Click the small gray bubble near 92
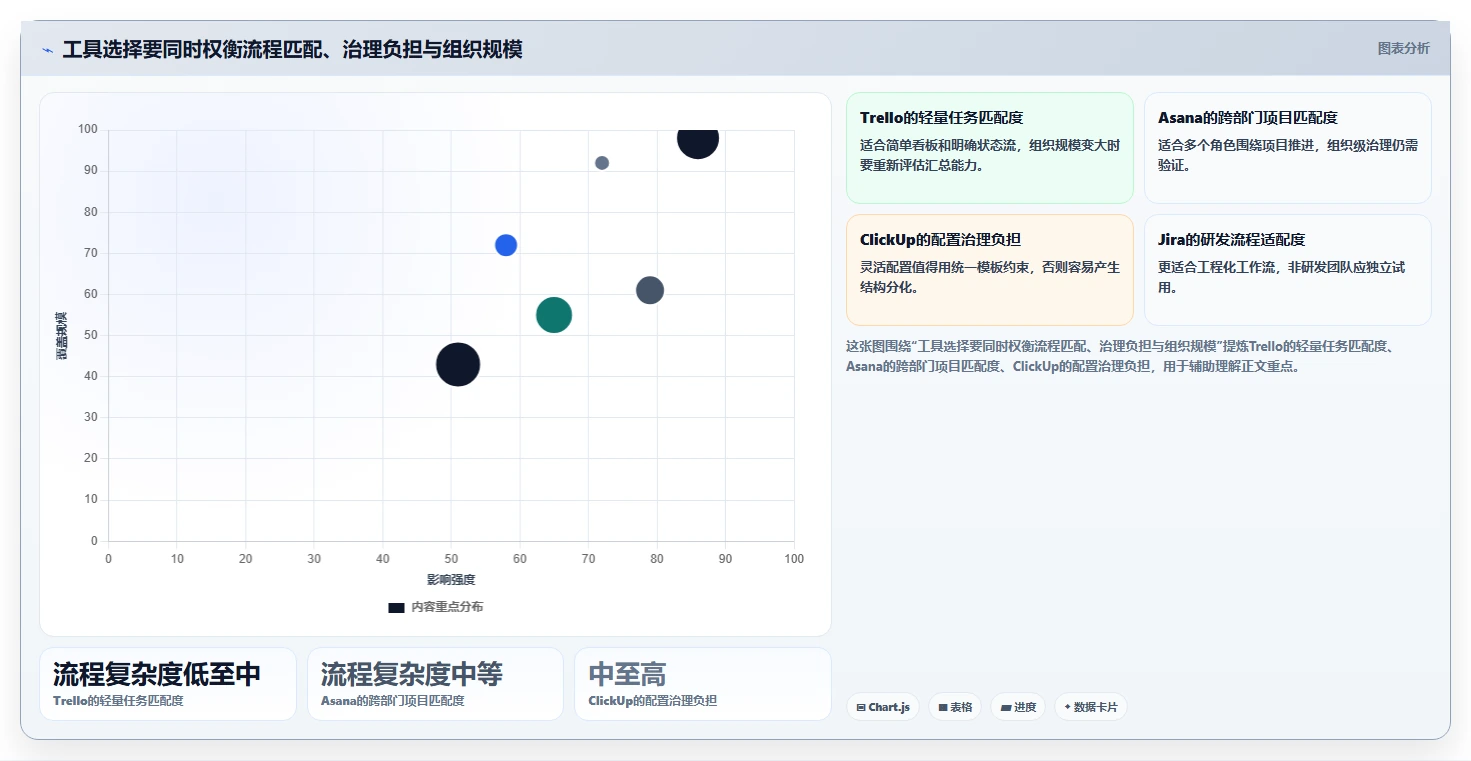Image resolution: width=1471 pixels, height=761 pixels. point(602,163)
